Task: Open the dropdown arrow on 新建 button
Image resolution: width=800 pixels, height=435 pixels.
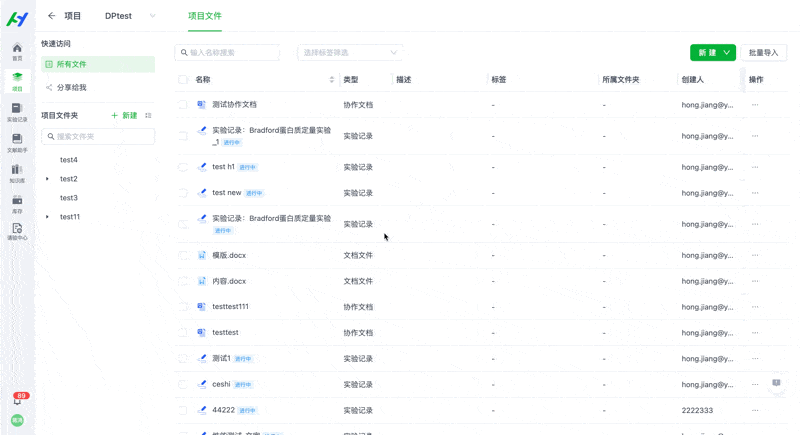Action: pos(727,53)
